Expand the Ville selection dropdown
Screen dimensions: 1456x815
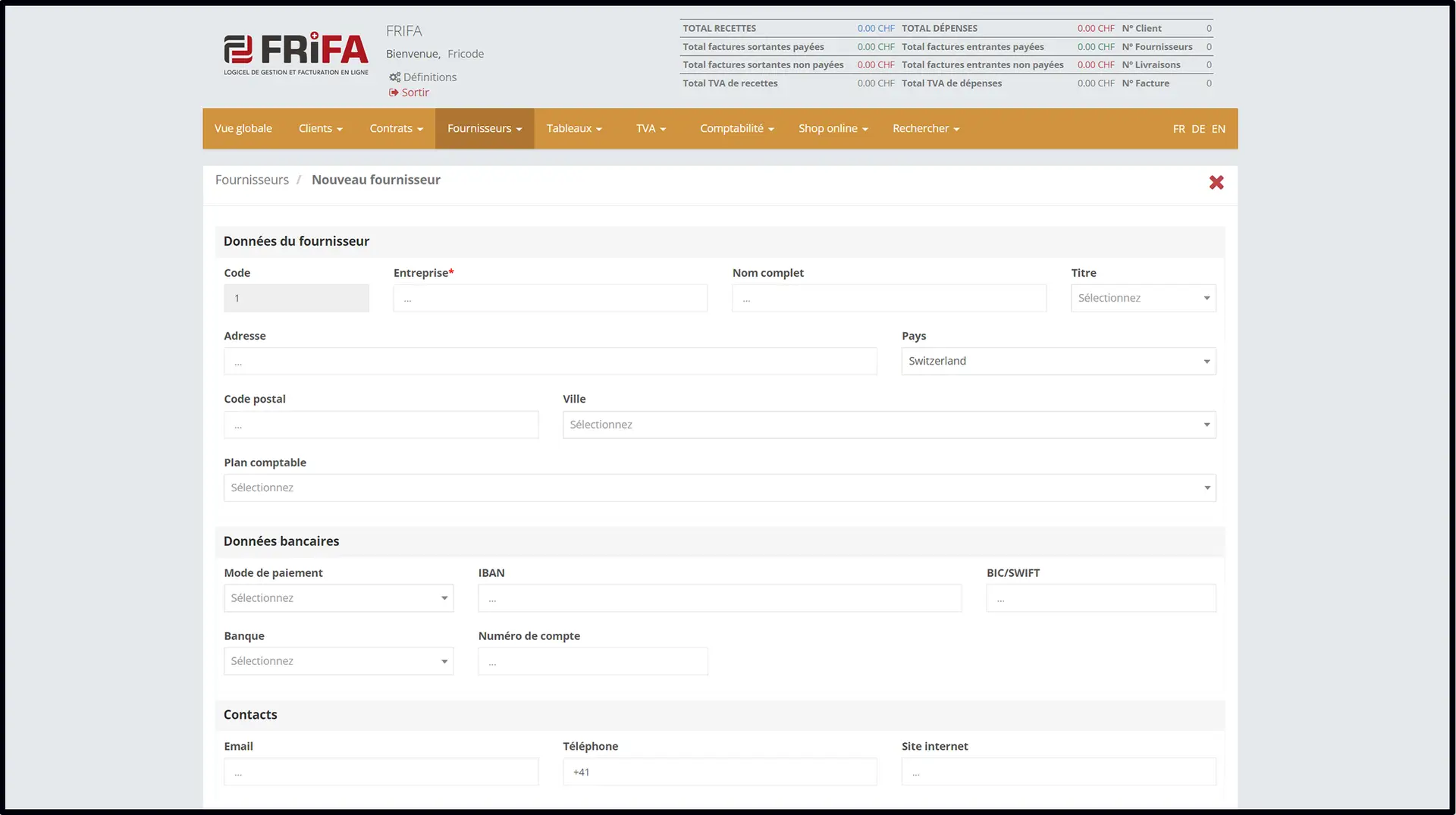pos(890,425)
